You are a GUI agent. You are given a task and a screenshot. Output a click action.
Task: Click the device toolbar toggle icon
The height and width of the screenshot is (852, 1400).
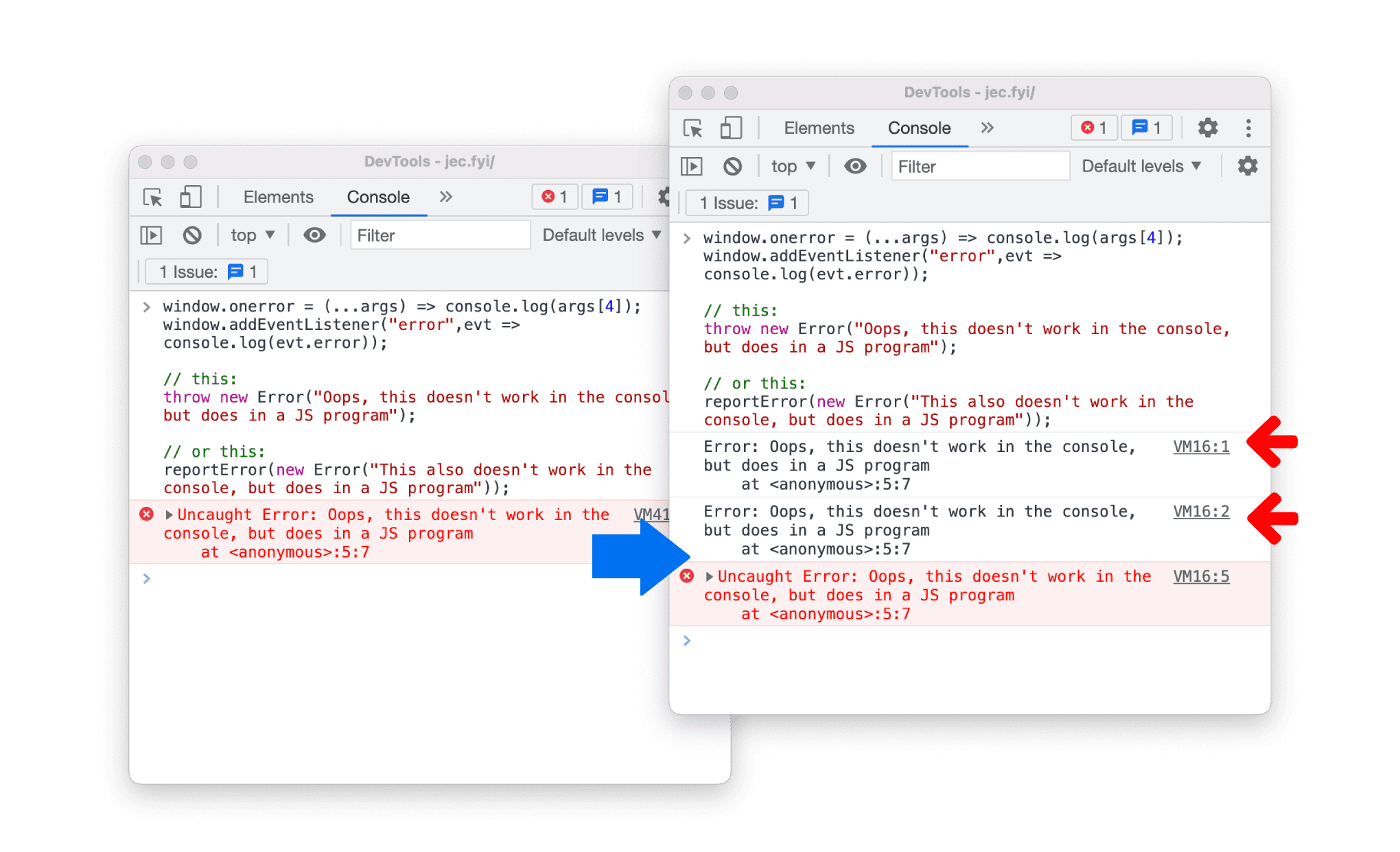pyautogui.click(x=729, y=128)
